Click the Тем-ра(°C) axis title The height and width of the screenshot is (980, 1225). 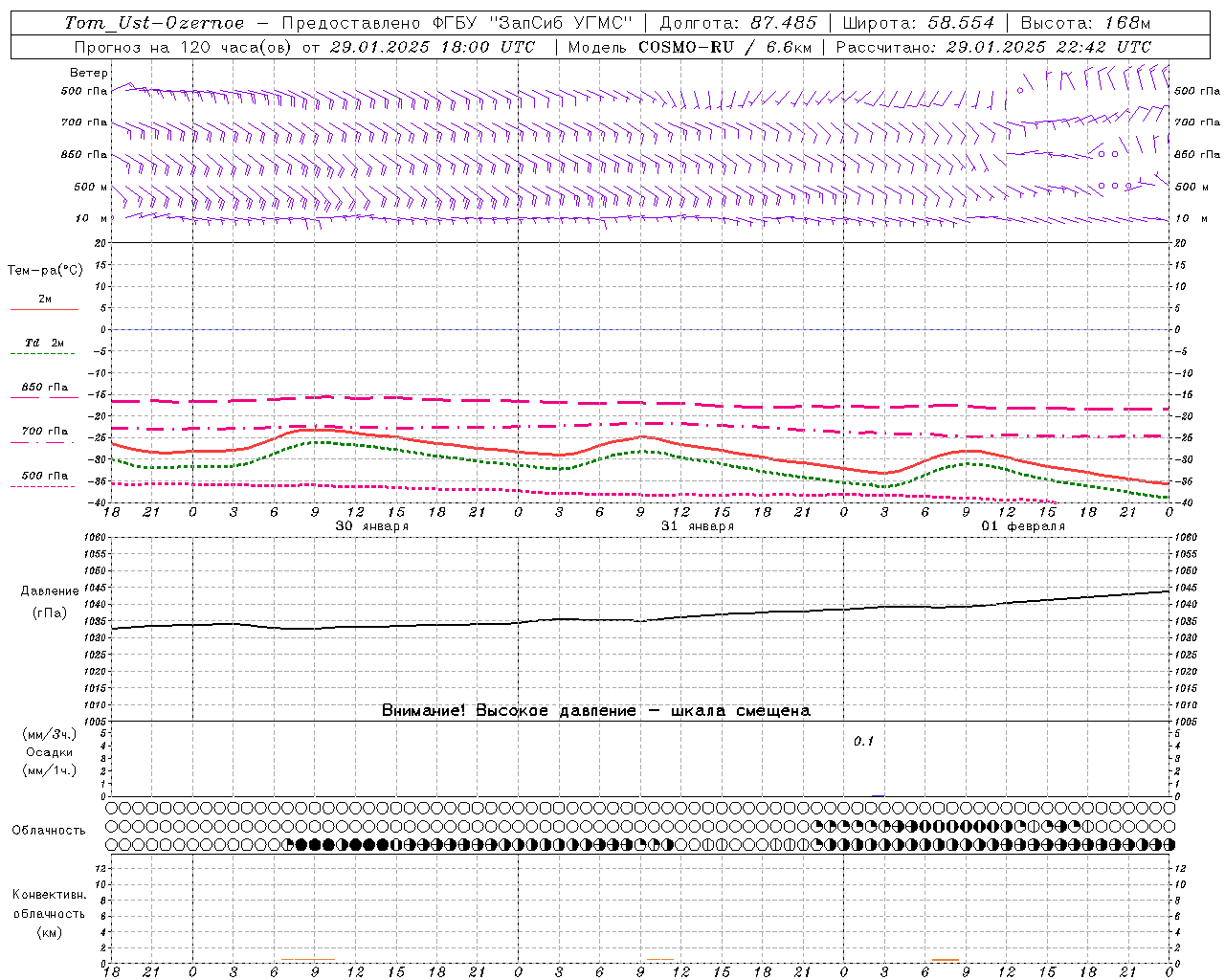click(45, 271)
